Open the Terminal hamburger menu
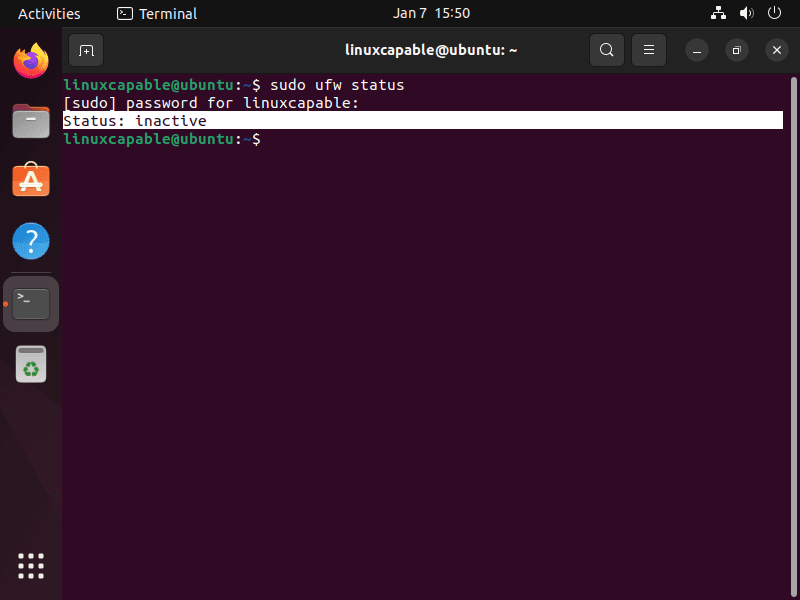This screenshot has height=600, width=800. [648, 49]
